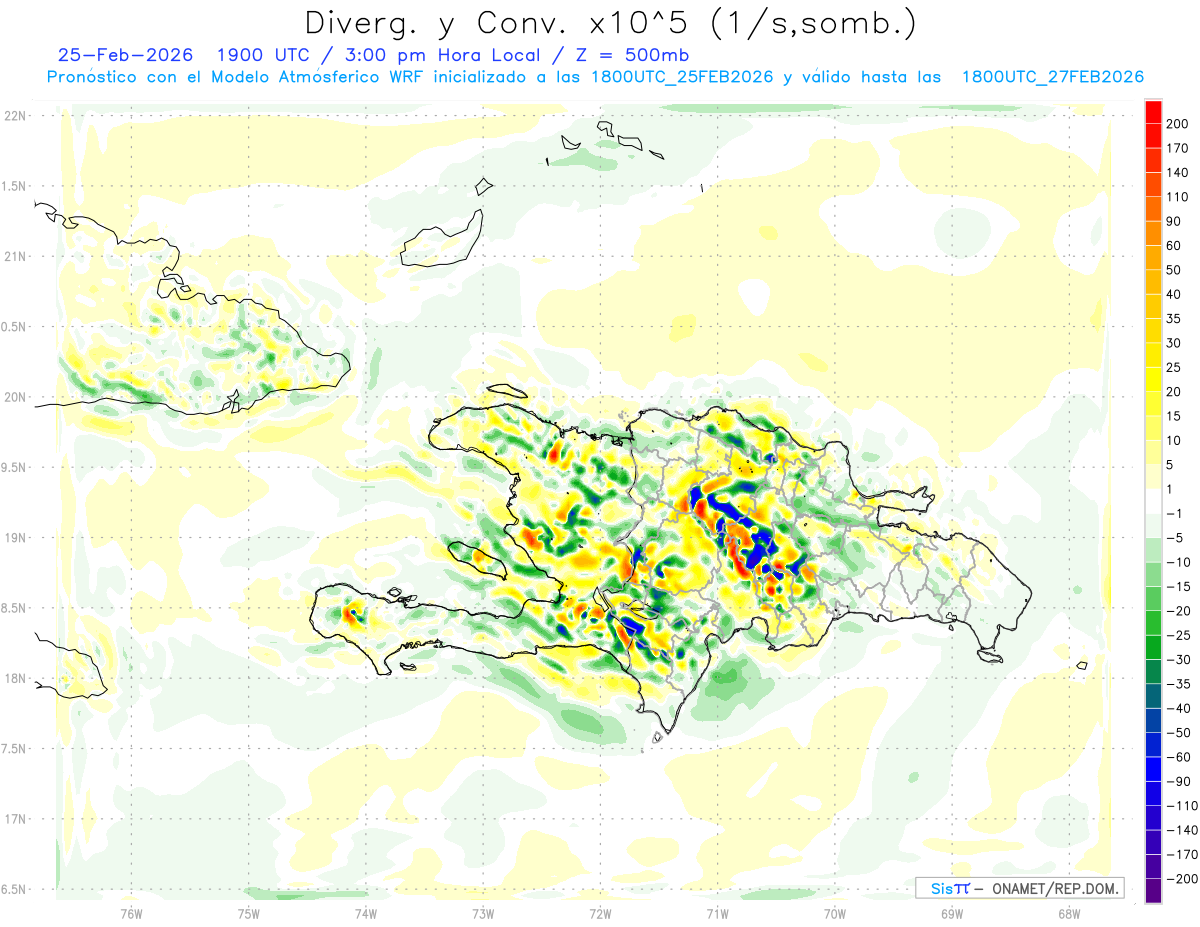Click the red swatch atop the color bar

click(x=1153, y=110)
